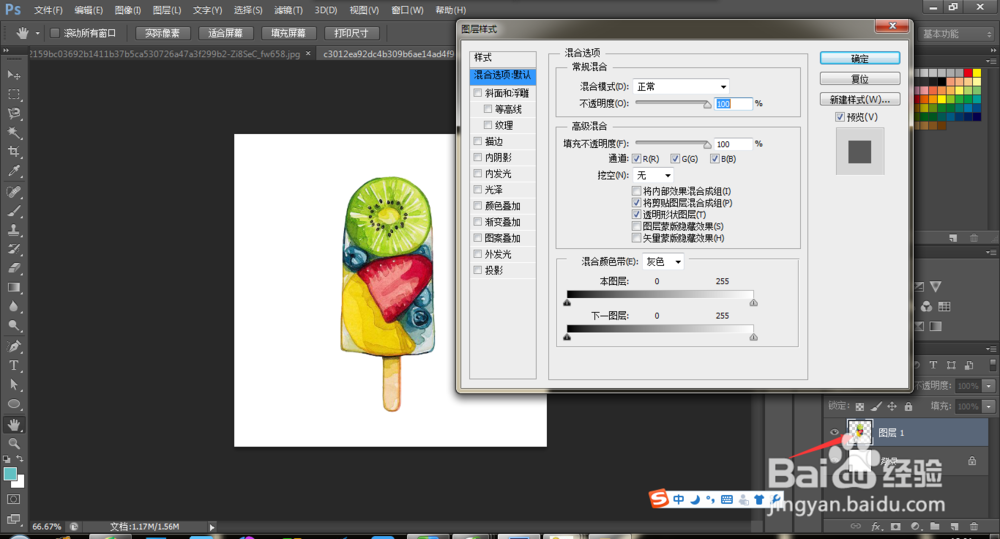The width and height of the screenshot is (1000, 539).
Task: Open the 混合颜色带 dropdown
Action: [663, 262]
